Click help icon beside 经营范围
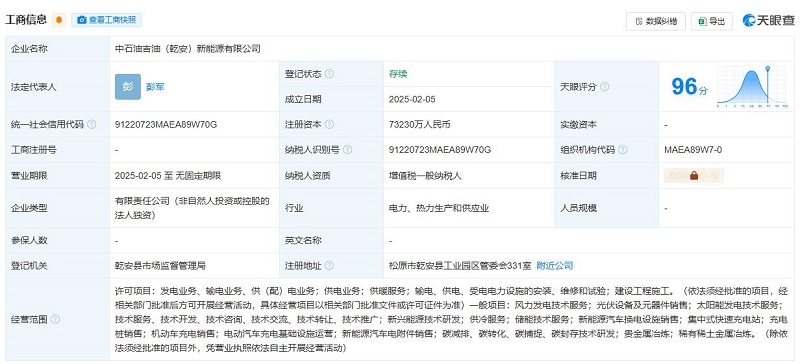Viewport: 800px width, 364px height. tap(55, 319)
